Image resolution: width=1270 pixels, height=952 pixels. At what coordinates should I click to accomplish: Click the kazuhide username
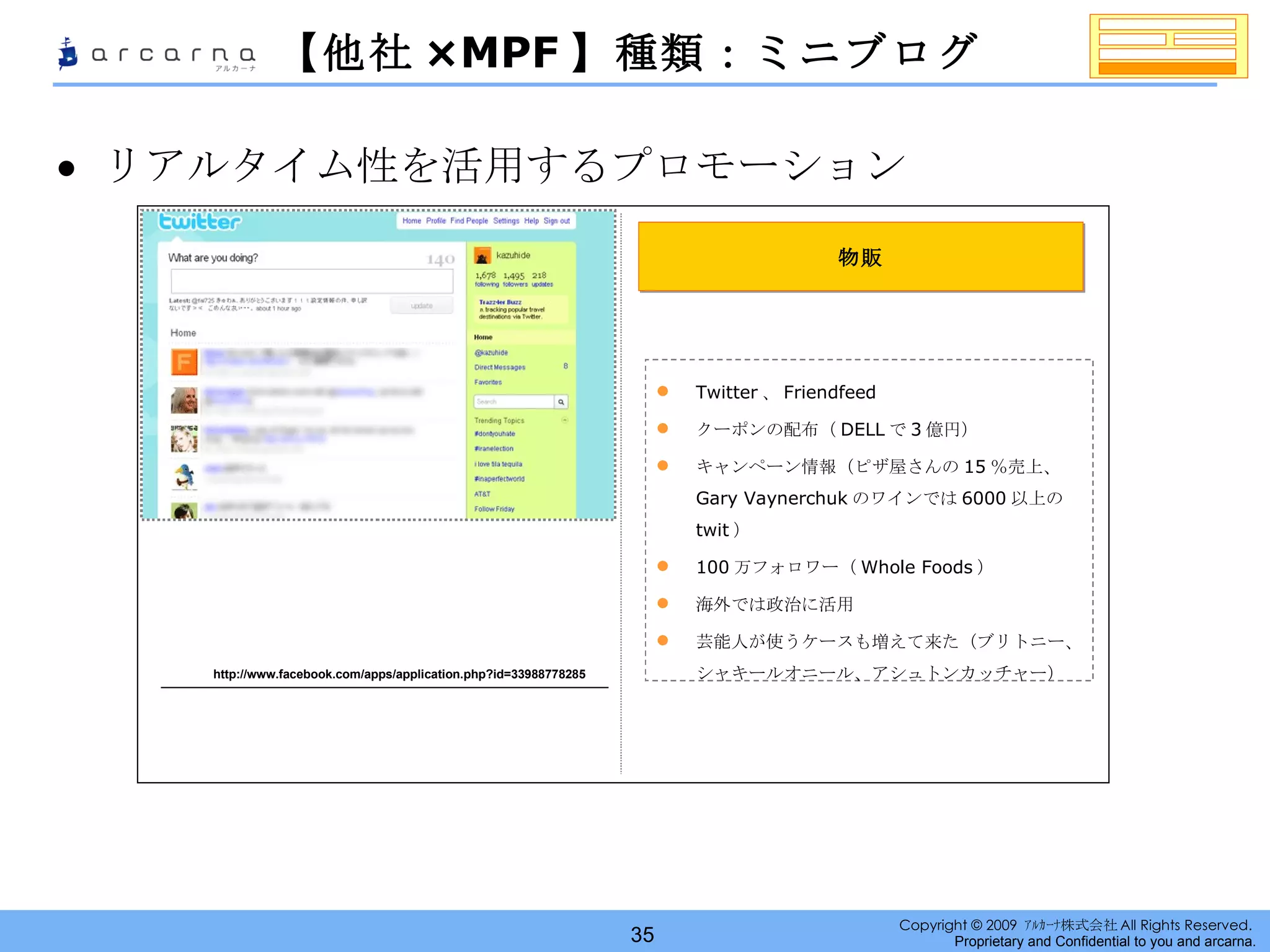click(513, 255)
